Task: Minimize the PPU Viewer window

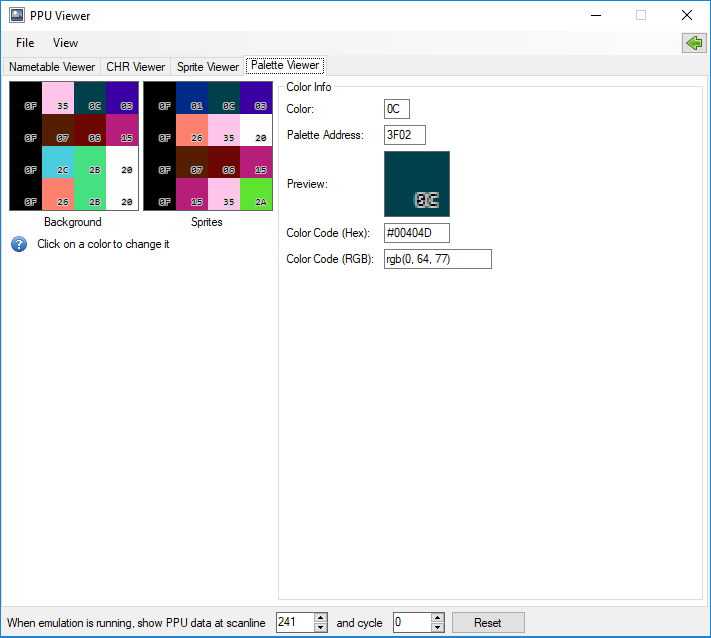Action: (x=596, y=15)
